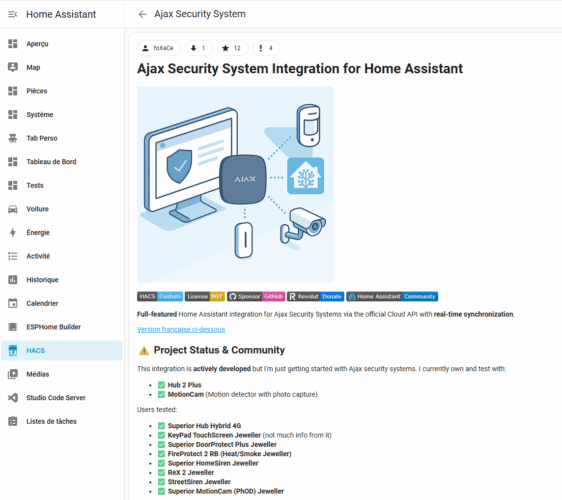Click the Home Assistant sidebar title
Viewport: 562px width, 500px height.
coord(61,14)
